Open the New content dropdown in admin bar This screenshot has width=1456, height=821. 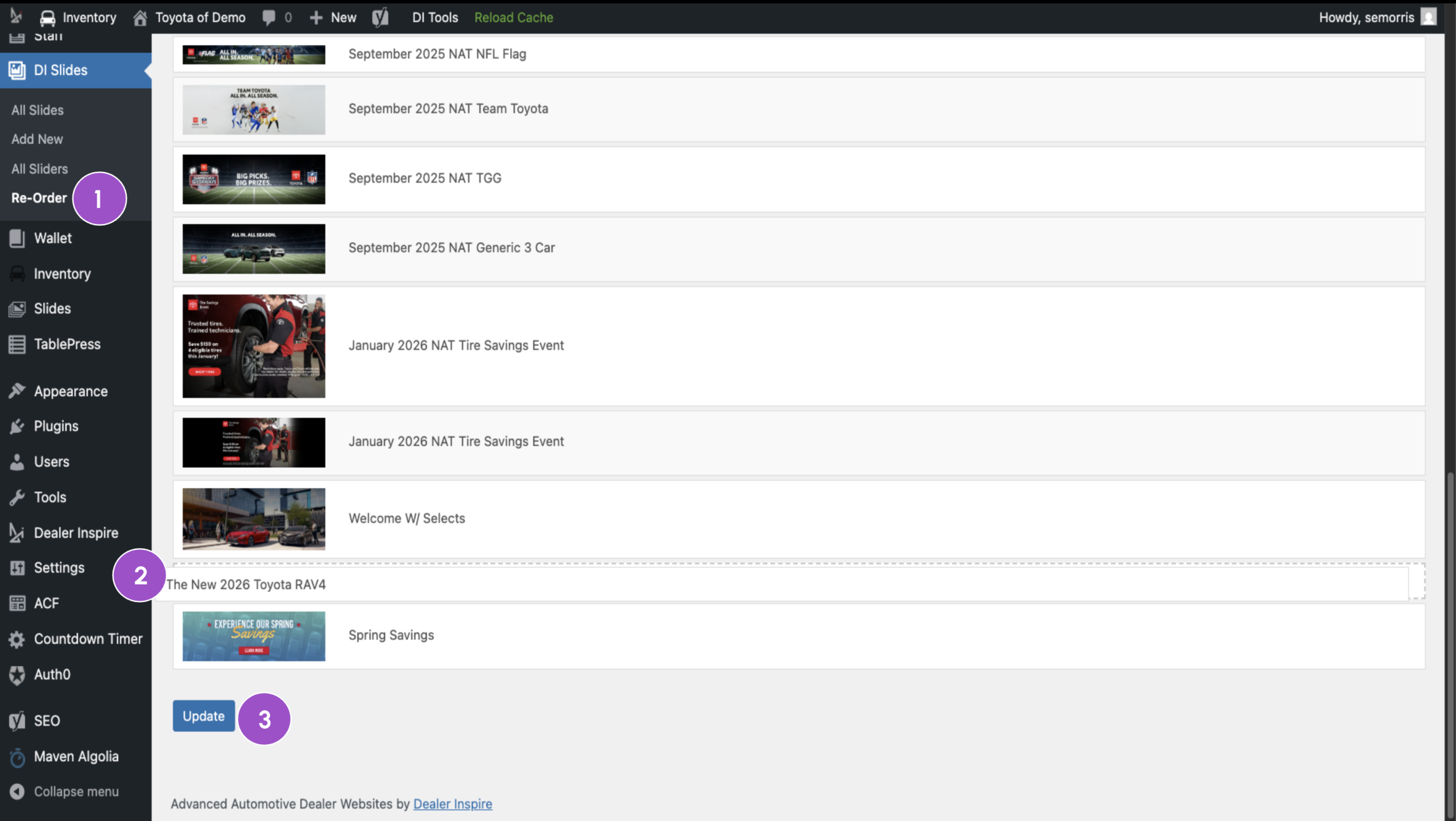(333, 17)
